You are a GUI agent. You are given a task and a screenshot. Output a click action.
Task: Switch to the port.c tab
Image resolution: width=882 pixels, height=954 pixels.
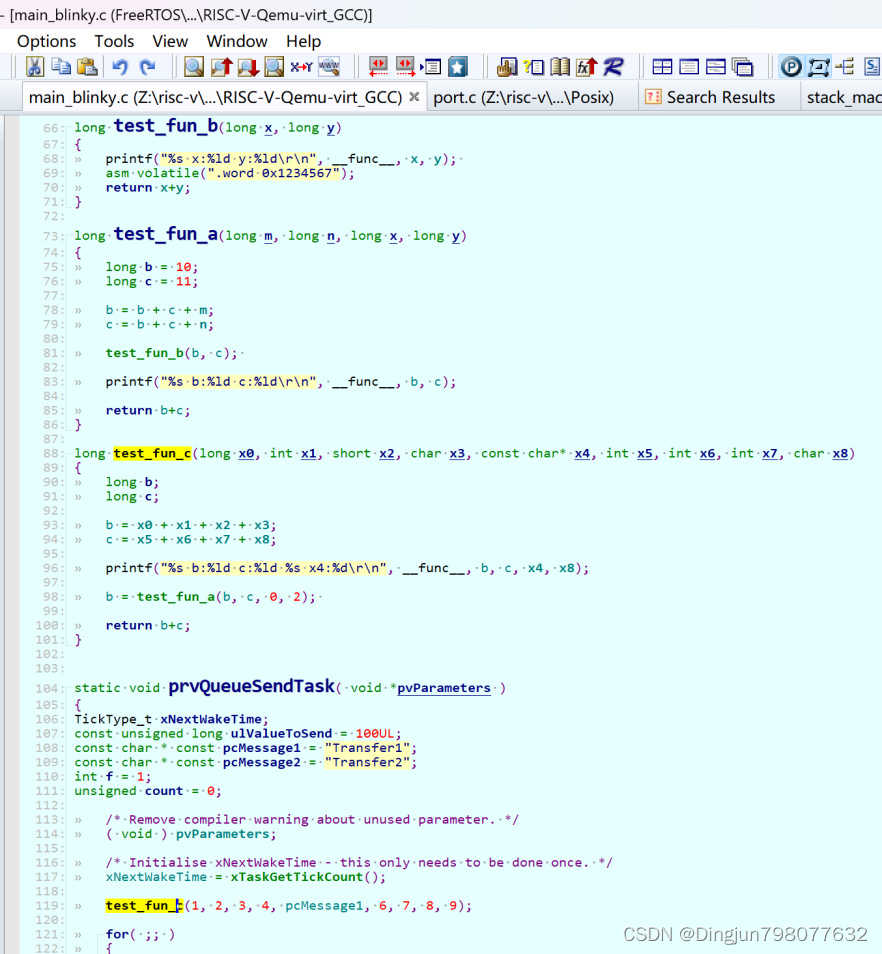click(523, 97)
